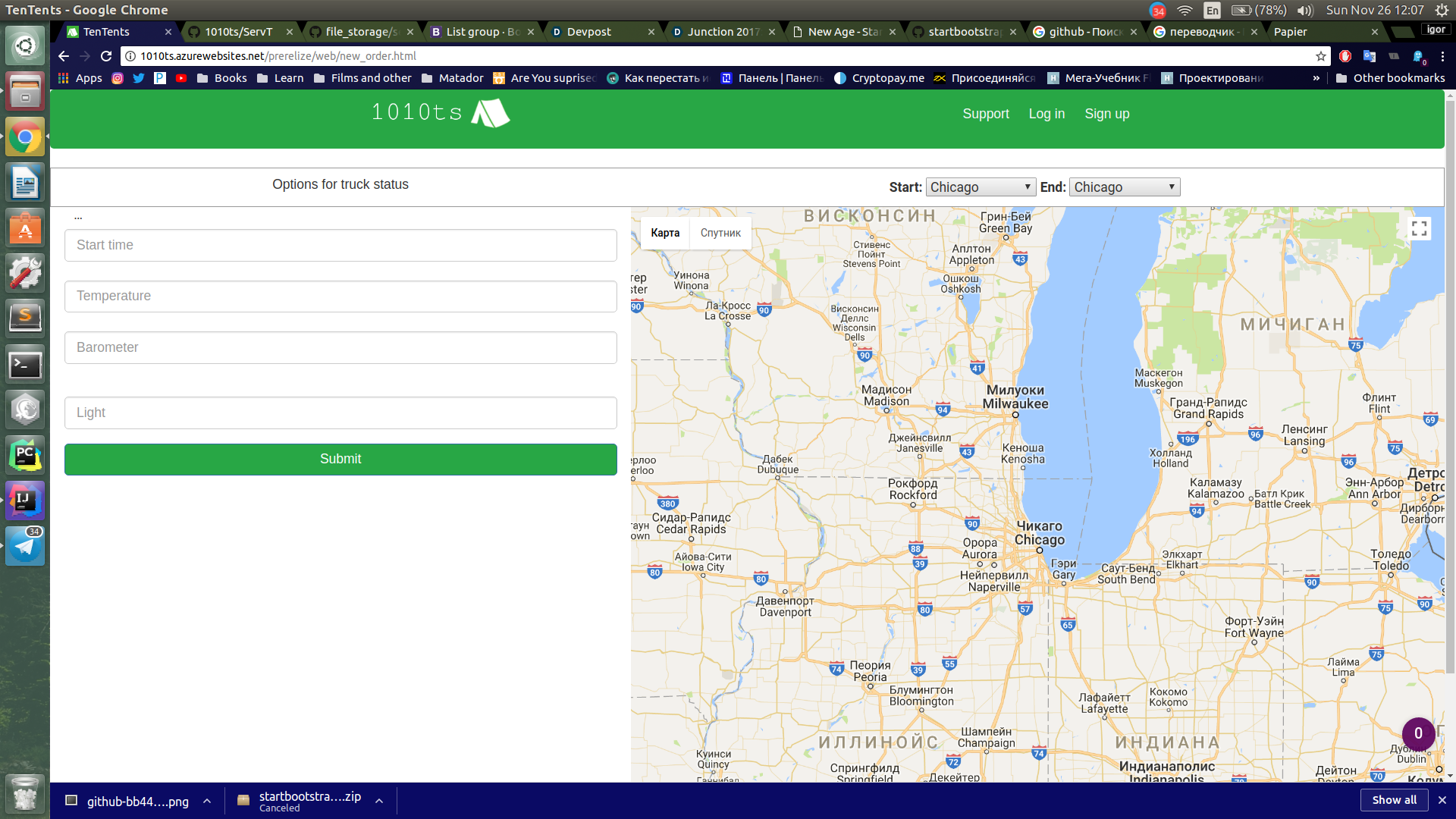Open Chrome three-dot menu
The image size is (1456, 819).
tap(1442, 56)
